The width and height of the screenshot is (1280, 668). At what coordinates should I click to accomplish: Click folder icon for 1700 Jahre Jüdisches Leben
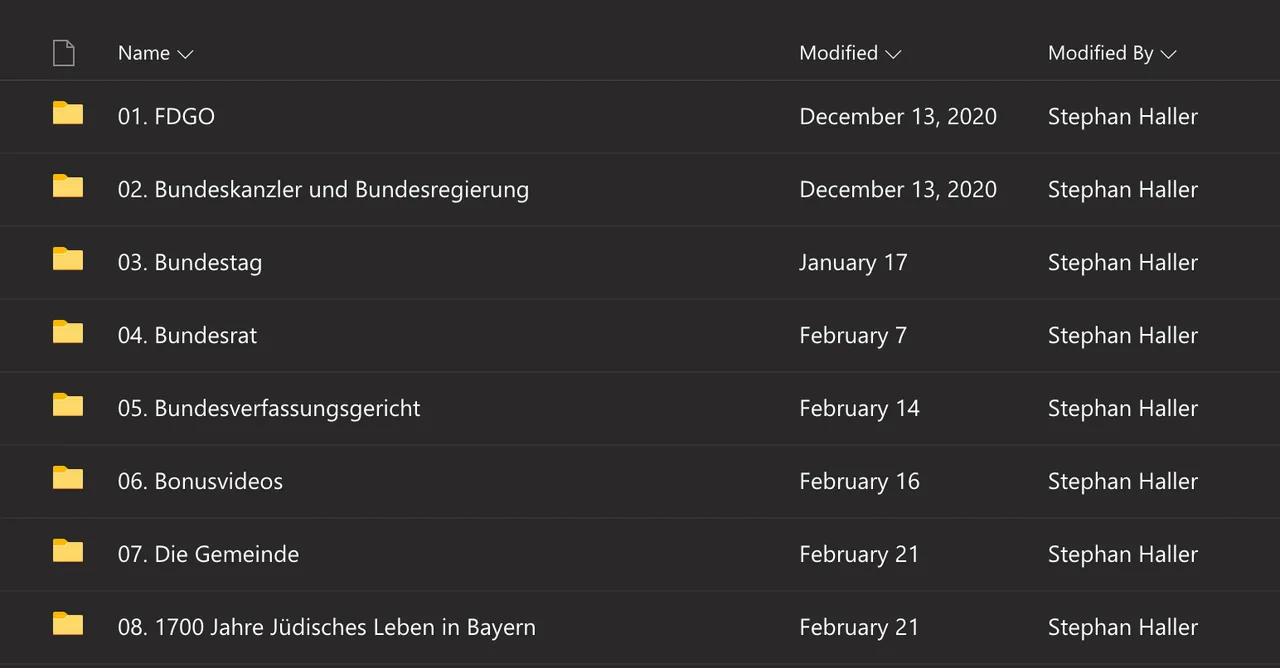[68, 624]
